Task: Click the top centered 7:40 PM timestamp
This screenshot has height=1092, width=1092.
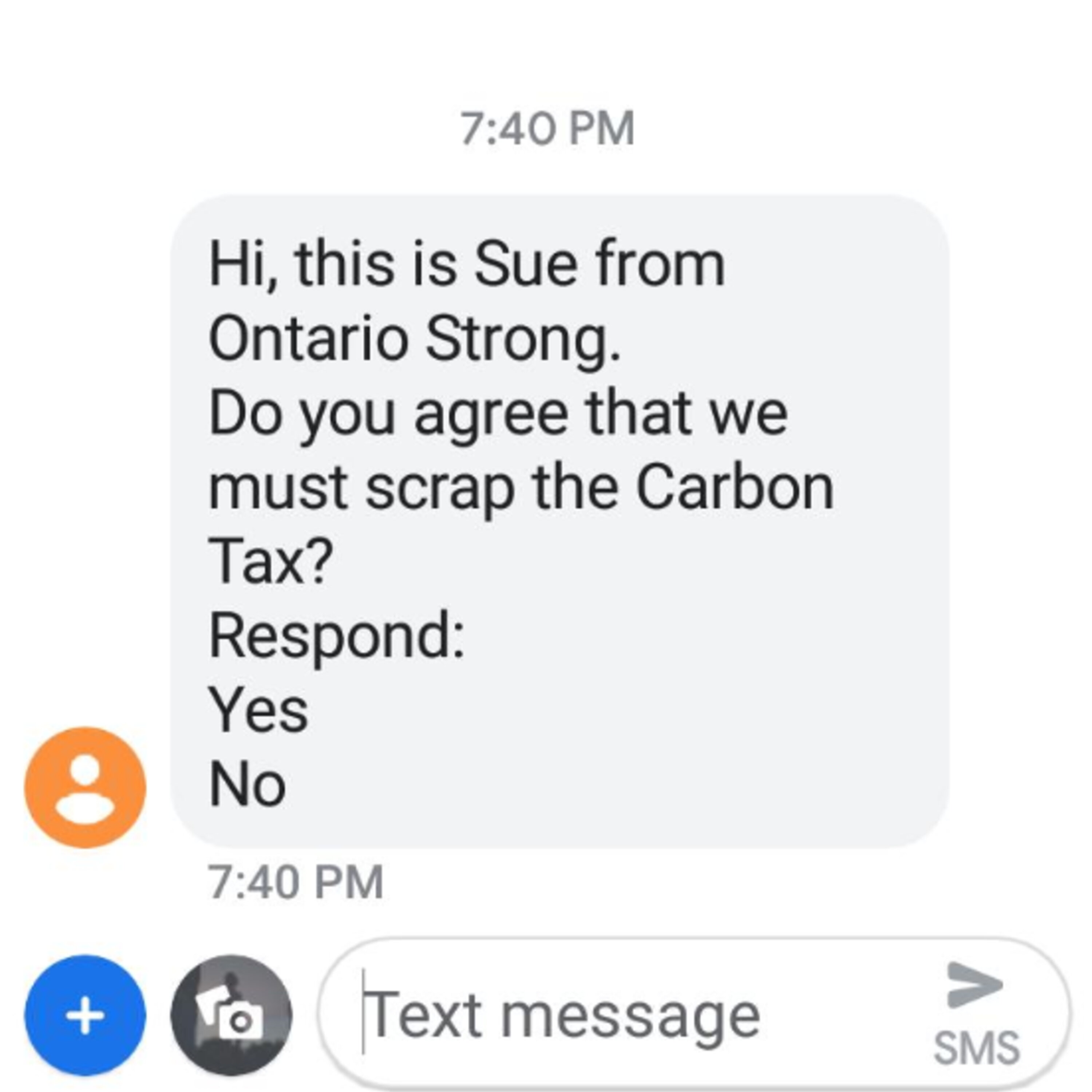Action: 547,129
